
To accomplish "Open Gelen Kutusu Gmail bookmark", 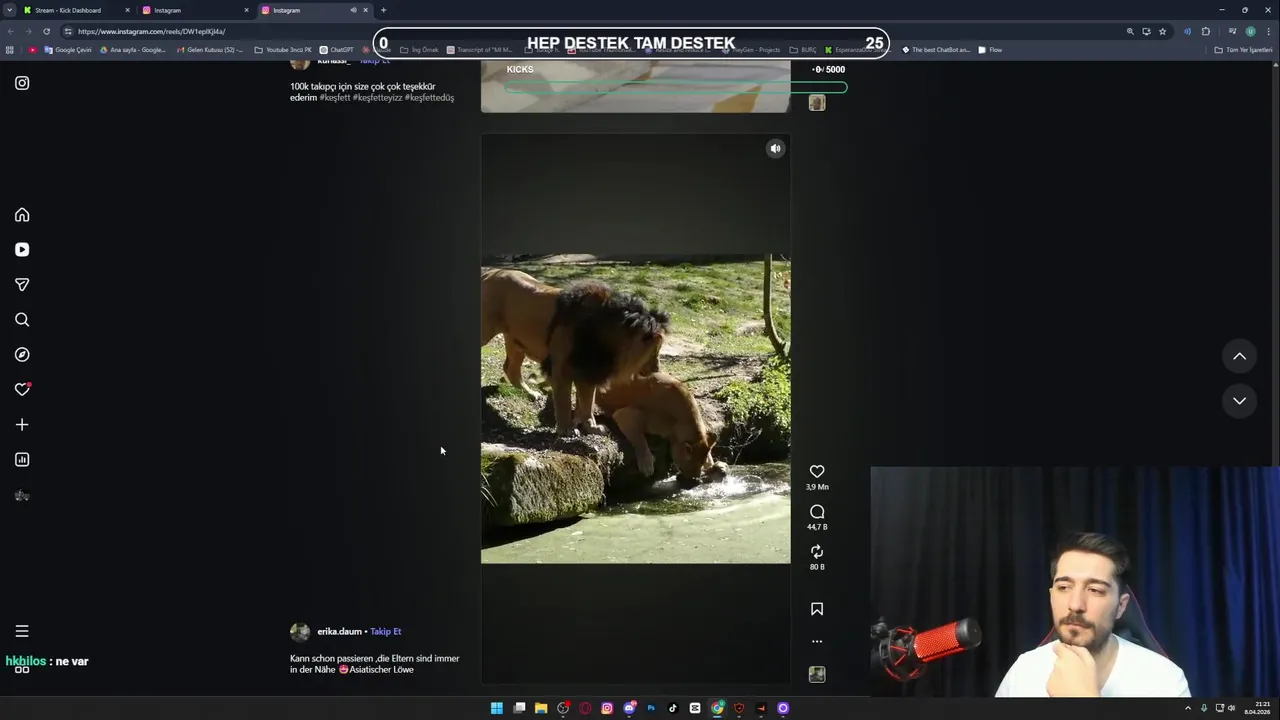I will tap(209, 49).
